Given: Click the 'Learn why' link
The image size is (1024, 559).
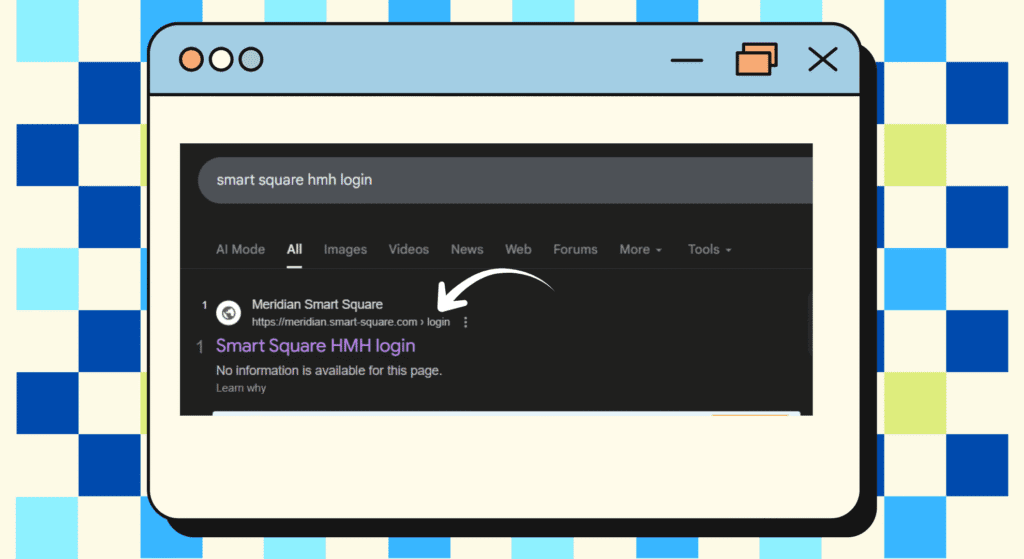Looking at the screenshot, I should pyautogui.click(x=241, y=388).
